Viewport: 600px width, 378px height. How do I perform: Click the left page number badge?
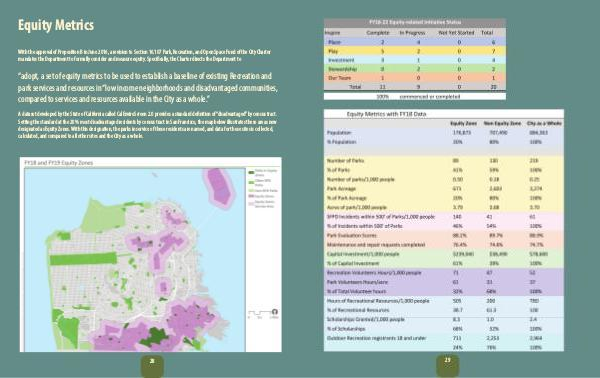pyautogui.click(x=152, y=365)
